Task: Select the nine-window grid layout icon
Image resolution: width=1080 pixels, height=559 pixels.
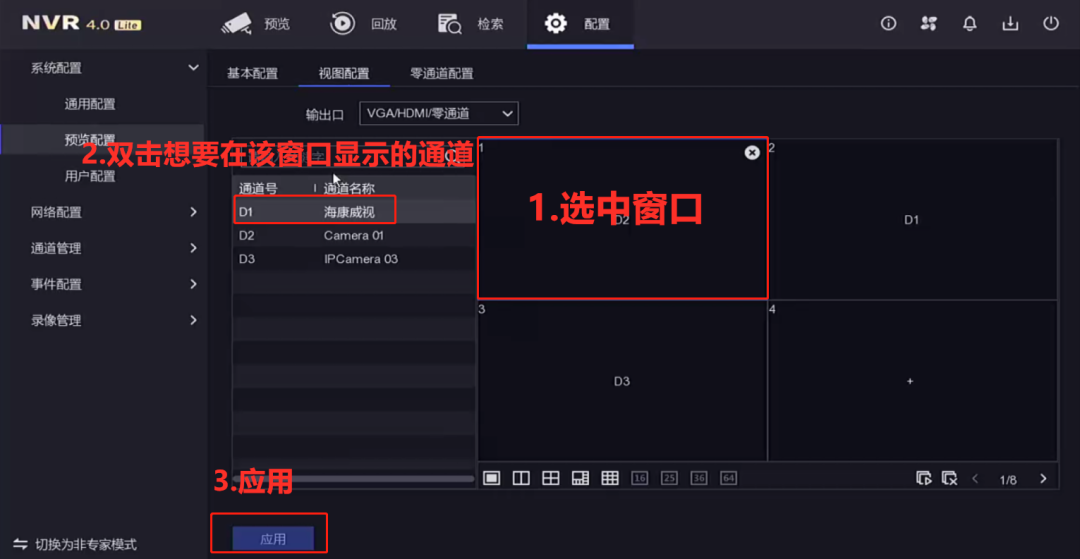Action: click(x=610, y=478)
